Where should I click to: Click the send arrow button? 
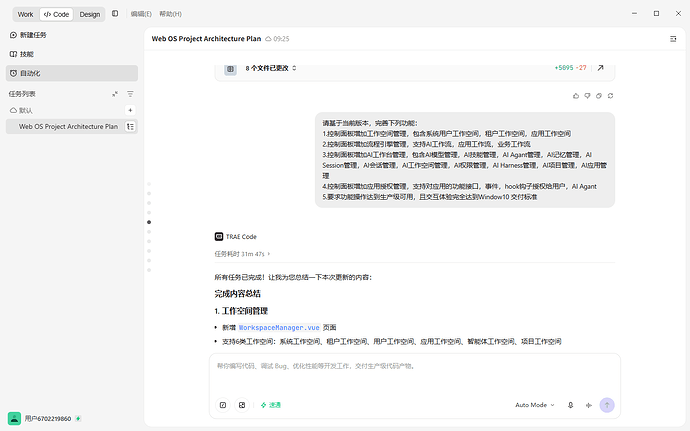click(607, 405)
